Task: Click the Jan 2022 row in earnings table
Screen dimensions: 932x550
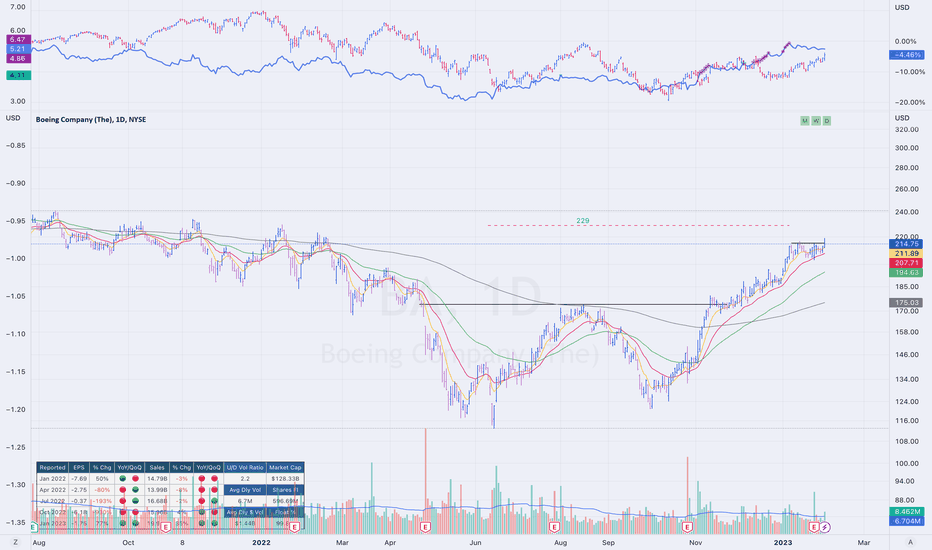Action: pos(171,479)
